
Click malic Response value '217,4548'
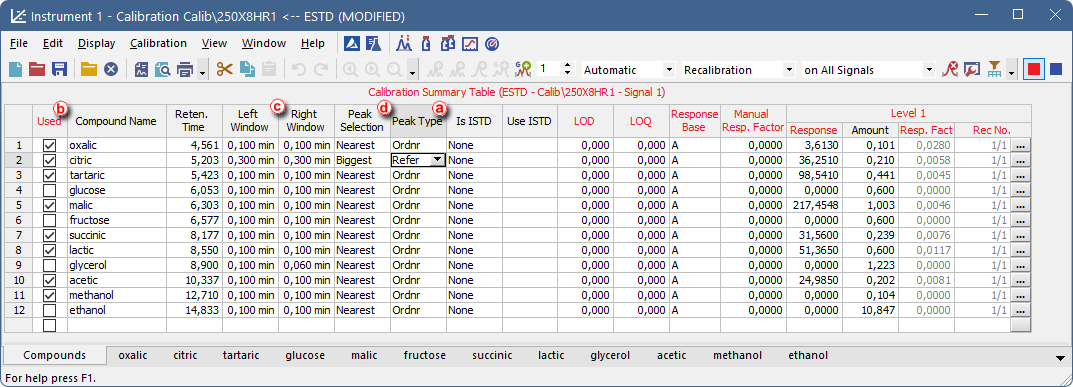[x=814, y=205]
